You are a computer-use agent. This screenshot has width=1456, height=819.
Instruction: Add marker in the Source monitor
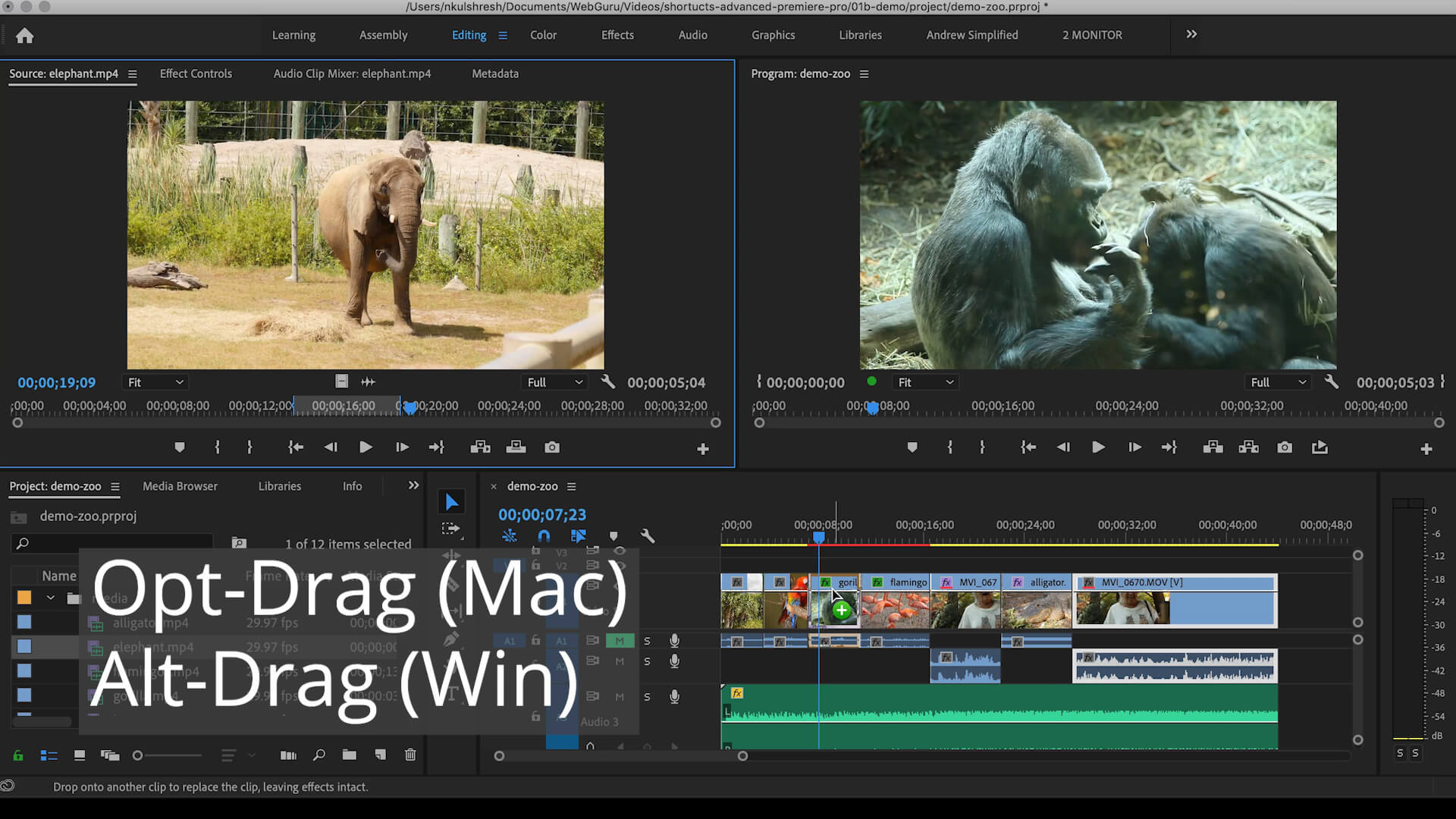tap(180, 447)
